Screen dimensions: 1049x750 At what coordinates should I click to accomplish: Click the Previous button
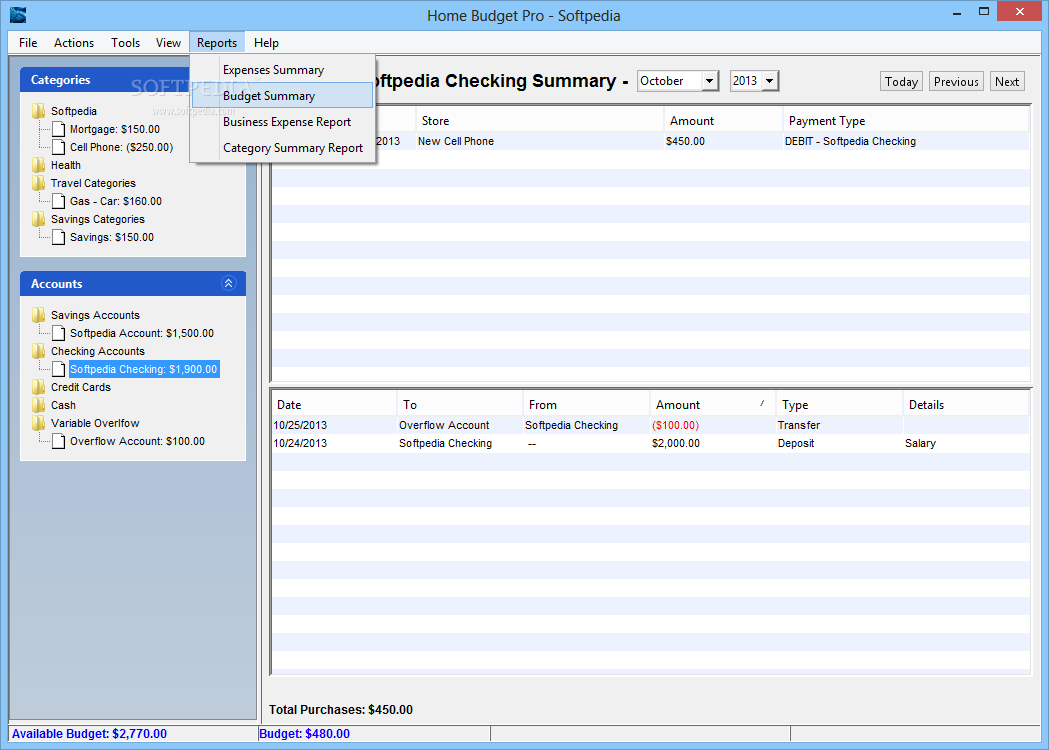tap(956, 82)
